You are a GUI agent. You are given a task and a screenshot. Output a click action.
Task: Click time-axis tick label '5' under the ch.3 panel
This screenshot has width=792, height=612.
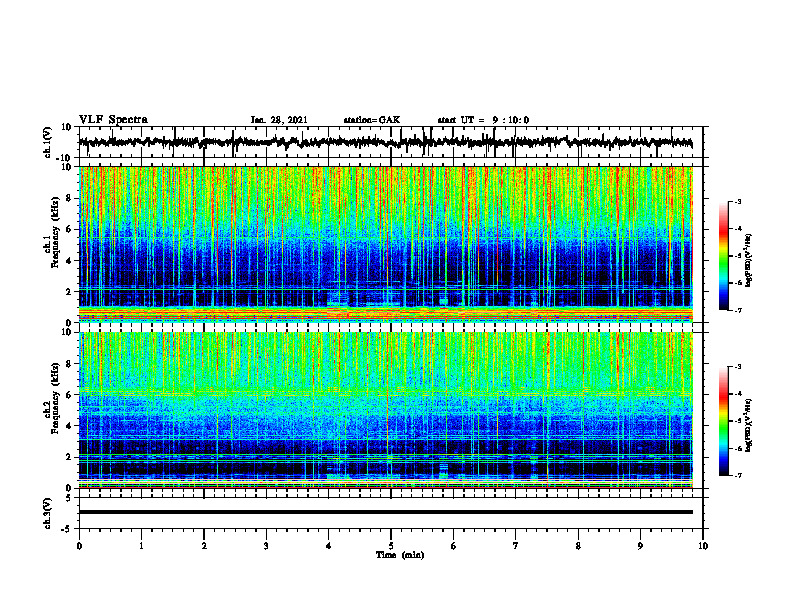pyautogui.click(x=391, y=546)
